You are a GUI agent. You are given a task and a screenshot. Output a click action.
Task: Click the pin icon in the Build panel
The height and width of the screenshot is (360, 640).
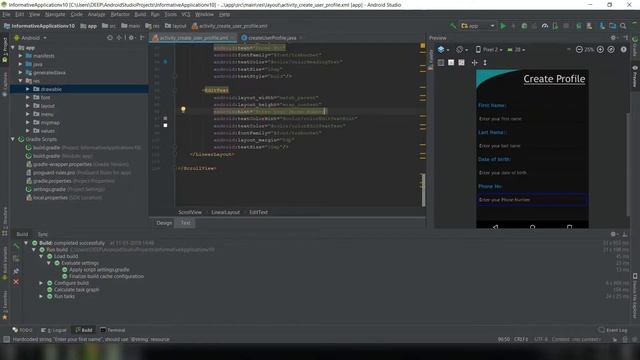pos(16,271)
